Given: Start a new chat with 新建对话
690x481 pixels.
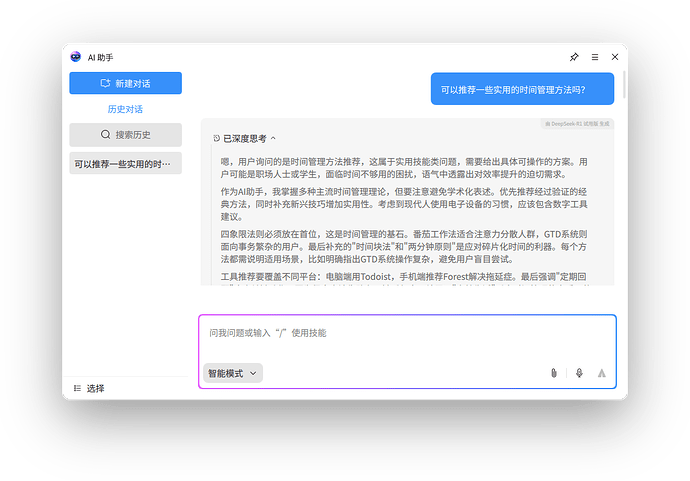Looking at the screenshot, I should (x=125, y=84).
